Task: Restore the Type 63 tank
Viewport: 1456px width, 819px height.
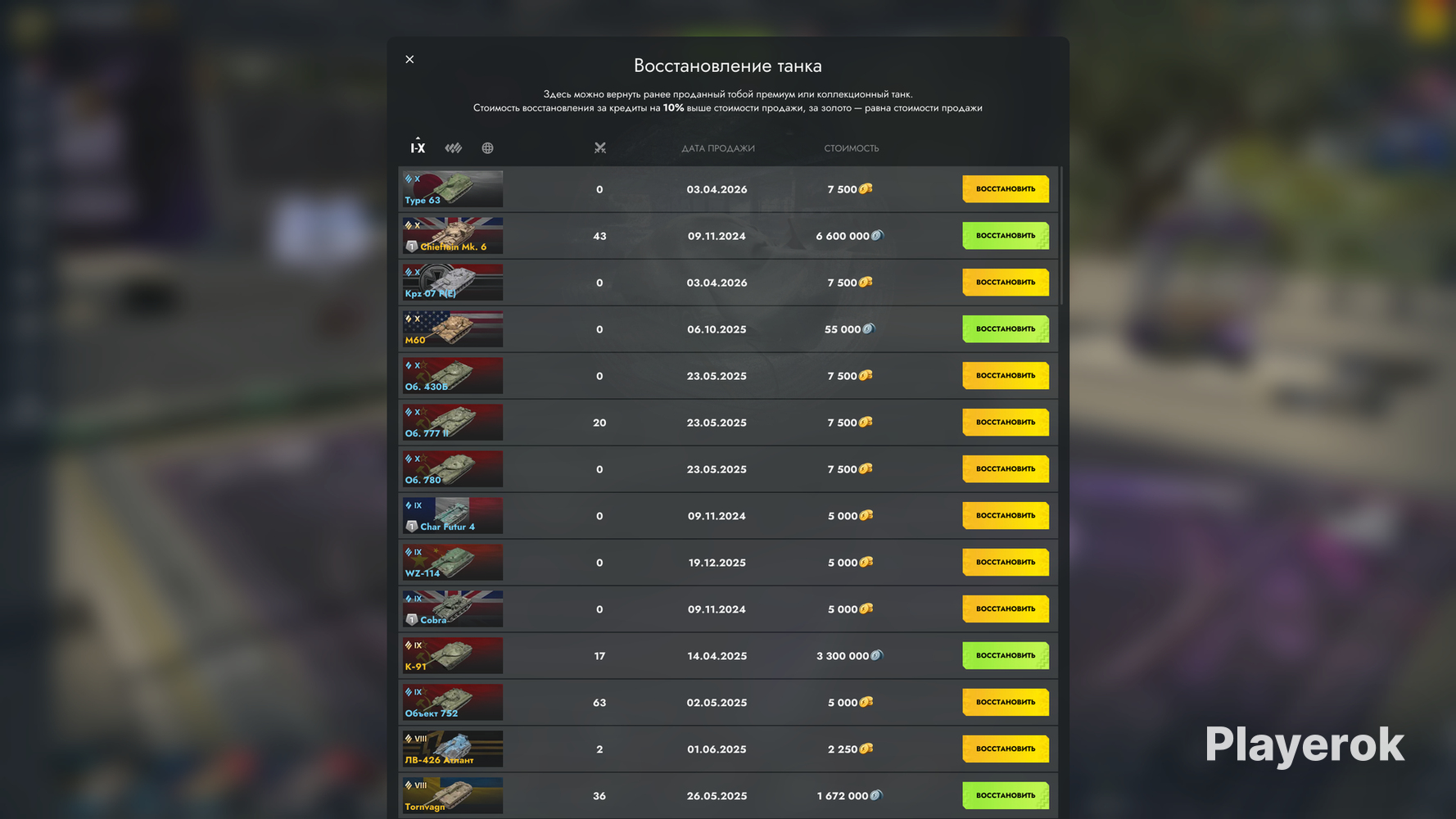Action: [x=1006, y=189]
